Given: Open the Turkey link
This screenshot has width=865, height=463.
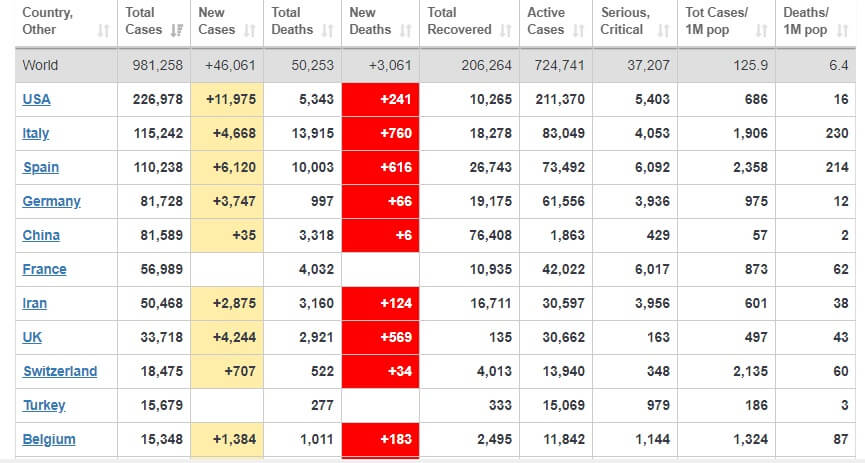Looking at the screenshot, I should click(x=44, y=405).
